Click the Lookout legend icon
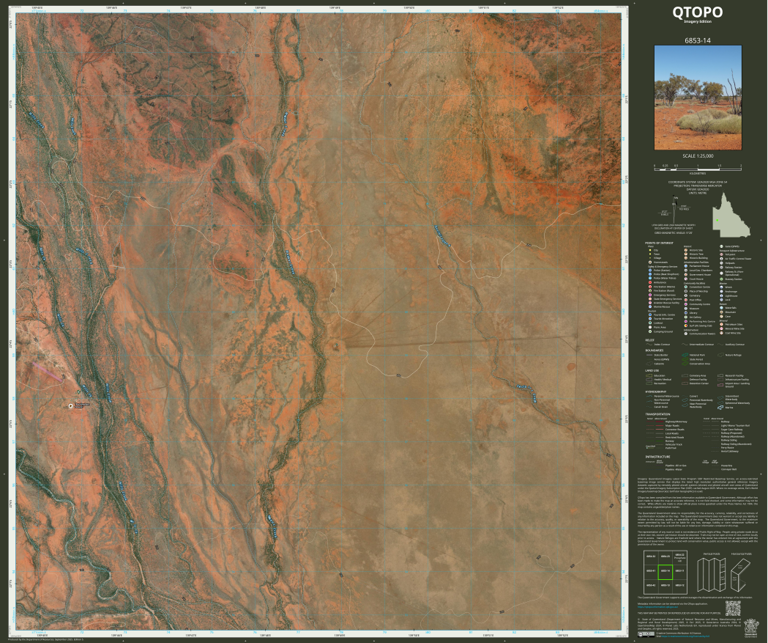This screenshot has height=643, width=768. 650,323
